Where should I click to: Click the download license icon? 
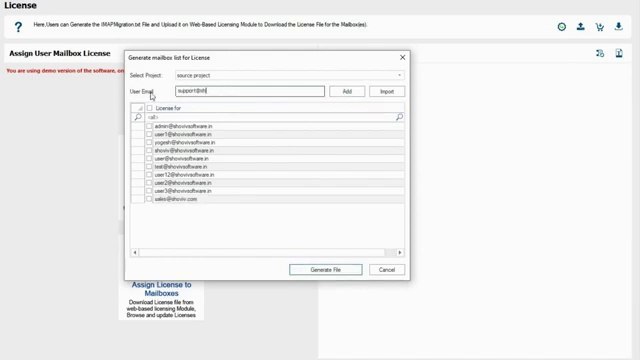point(618,27)
